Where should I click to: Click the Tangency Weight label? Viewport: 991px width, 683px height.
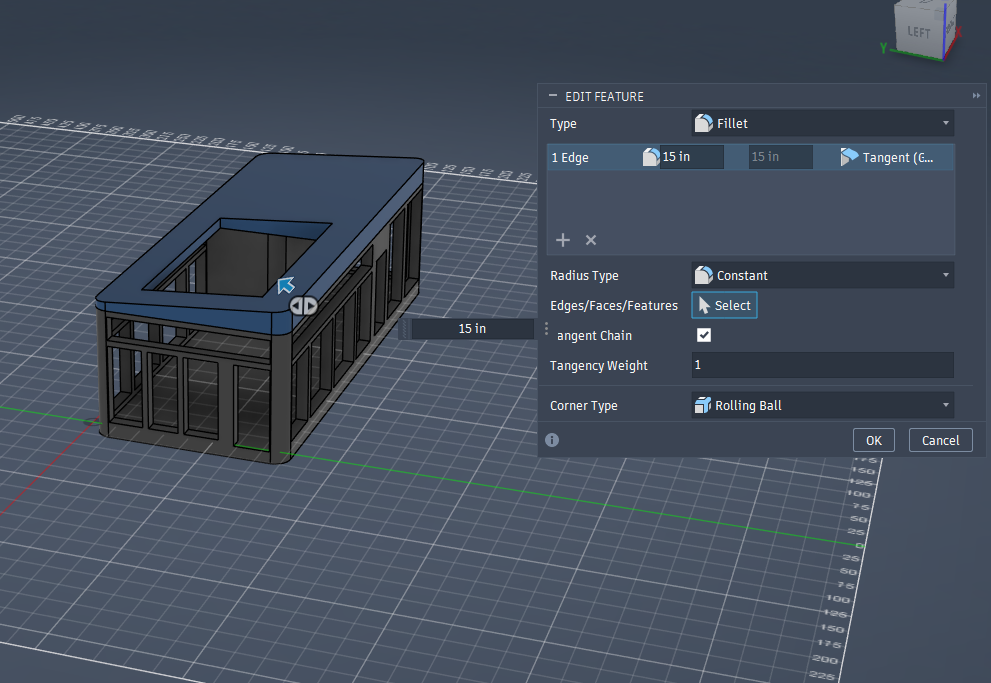[599, 365]
